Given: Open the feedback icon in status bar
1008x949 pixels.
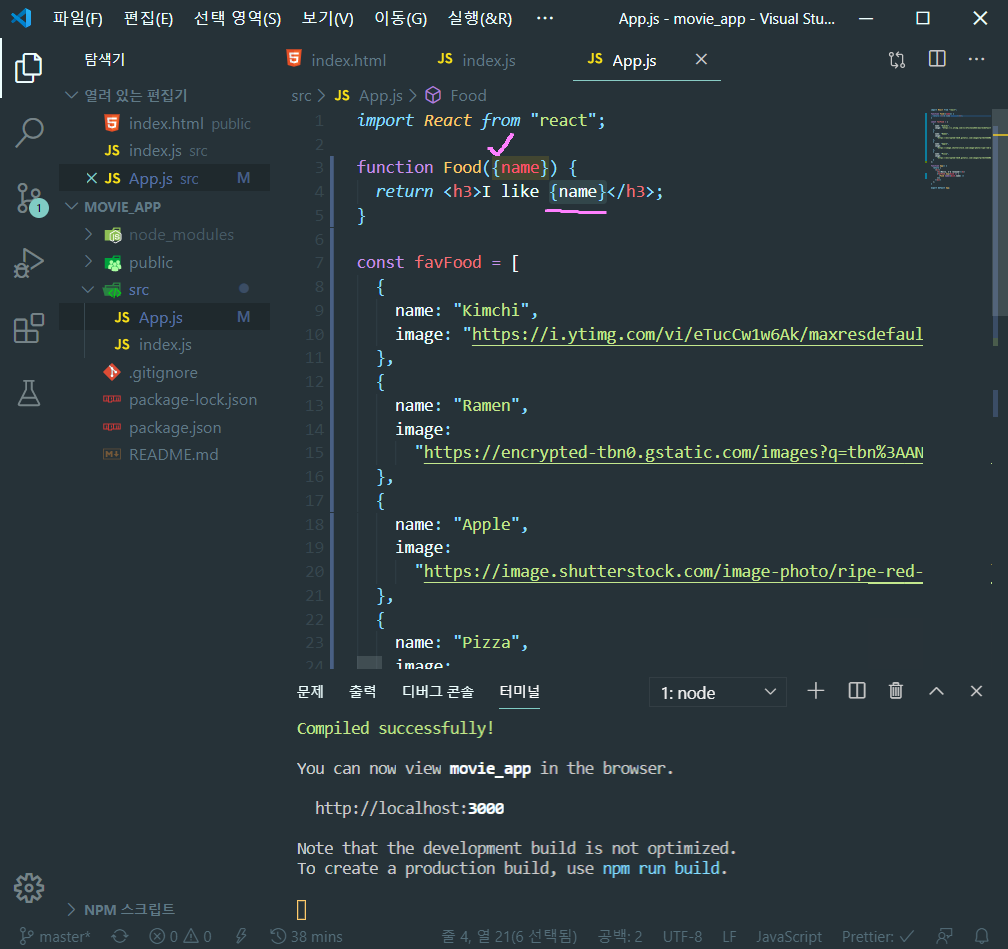Looking at the screenshot, I should 944,937.
